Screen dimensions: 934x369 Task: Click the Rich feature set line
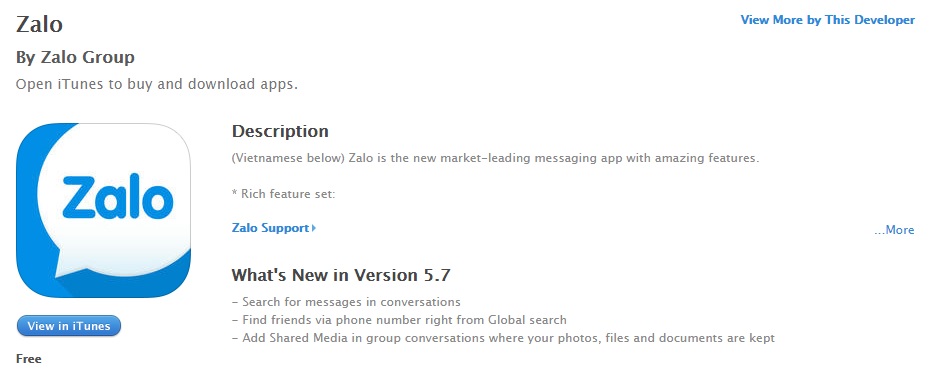[284, 194]
